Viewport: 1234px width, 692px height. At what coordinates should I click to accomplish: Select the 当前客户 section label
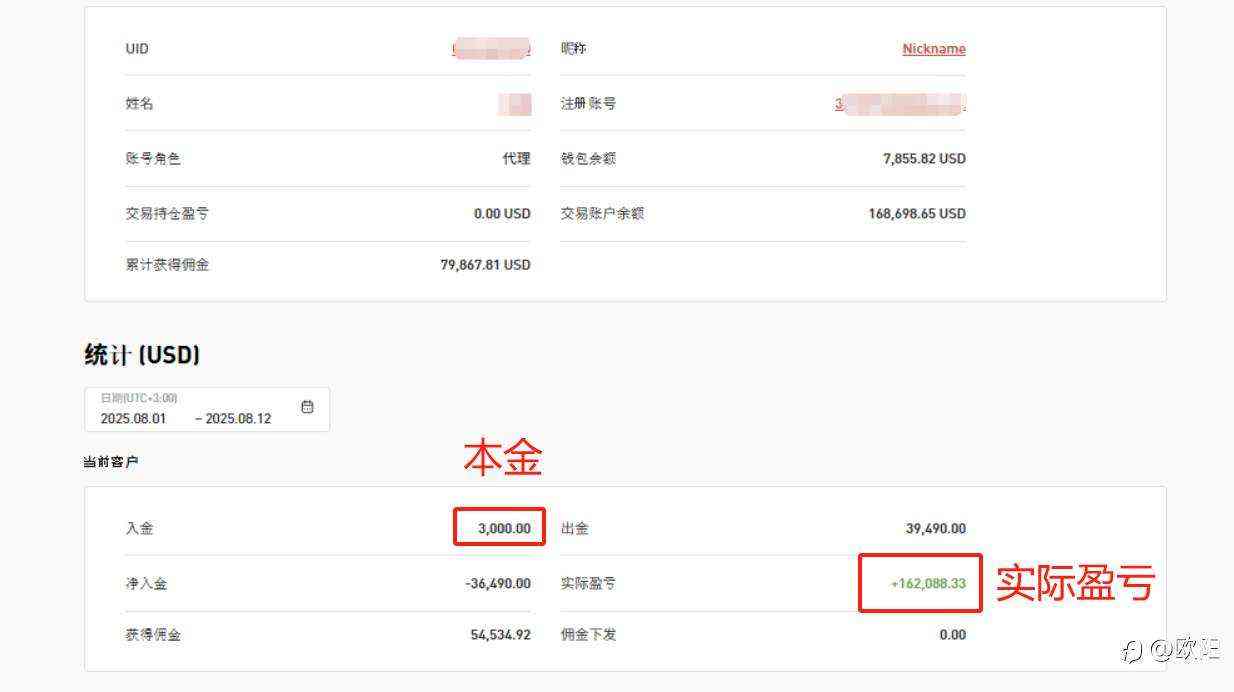point(110,463)
